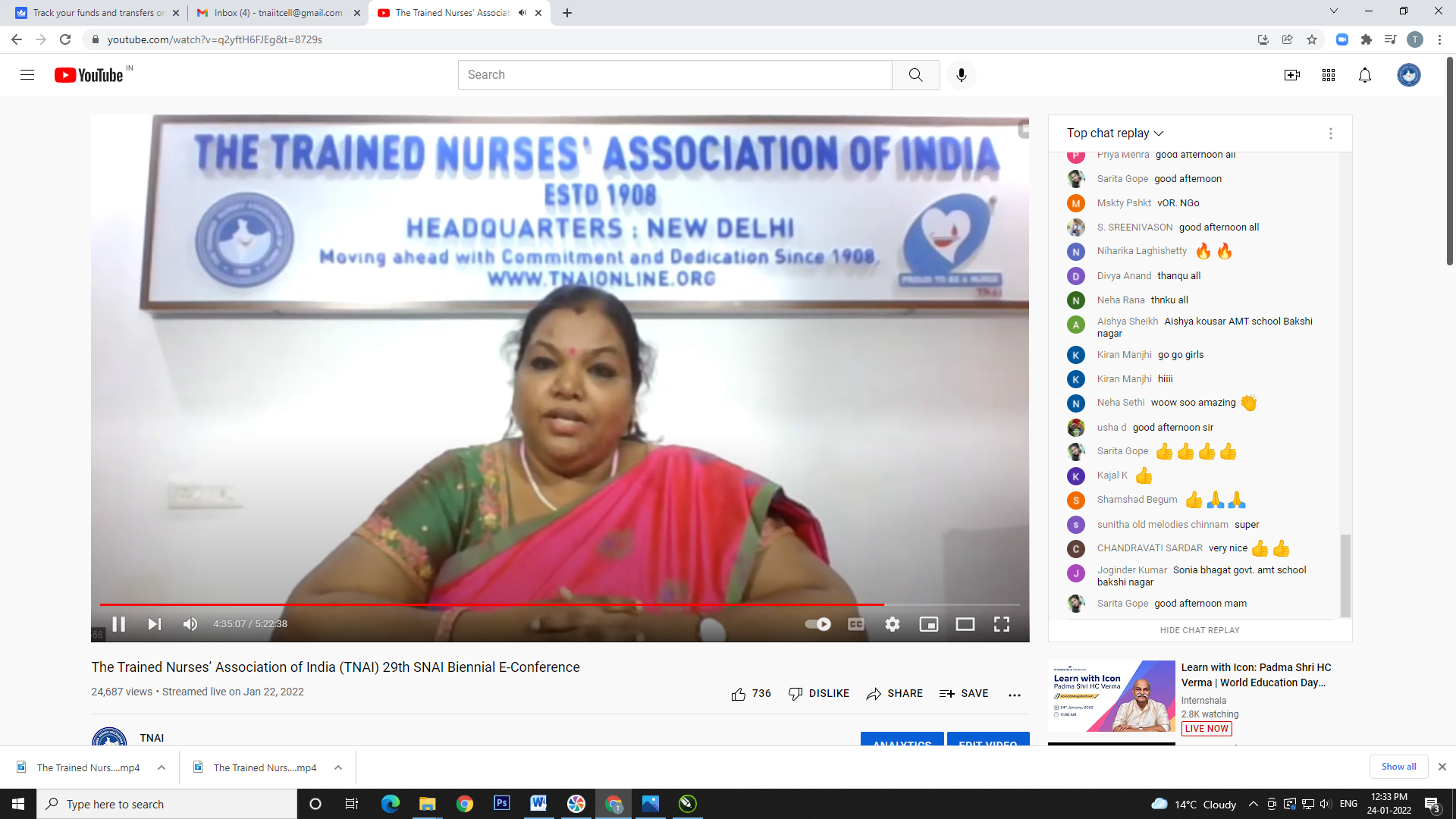Open Chrome three-dot menu

tap(1439, 39)
